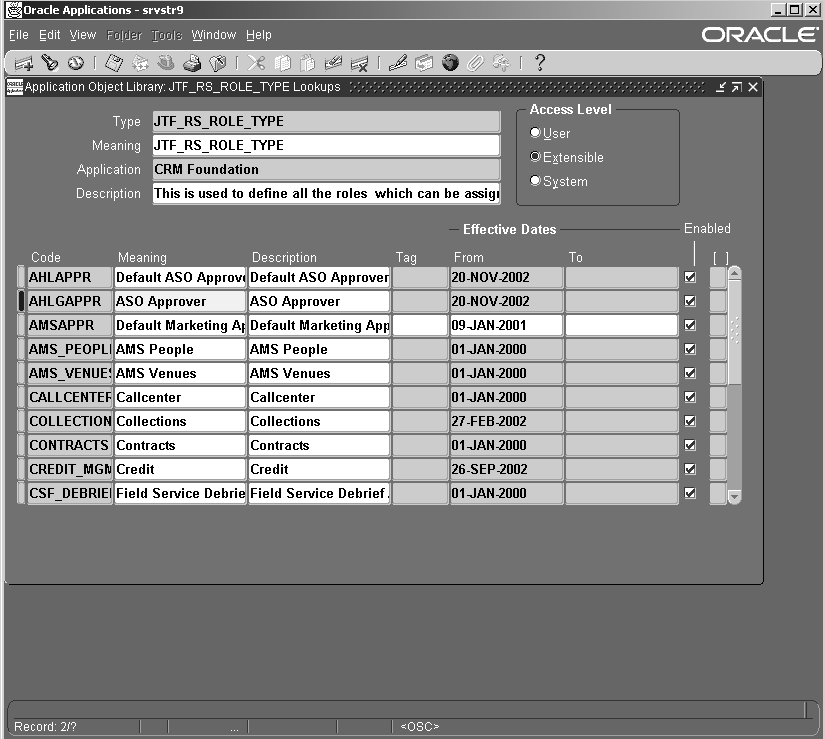Toggle Enabled checkbox for AMS People row
The image size is (825, 739).
(690, 349)
